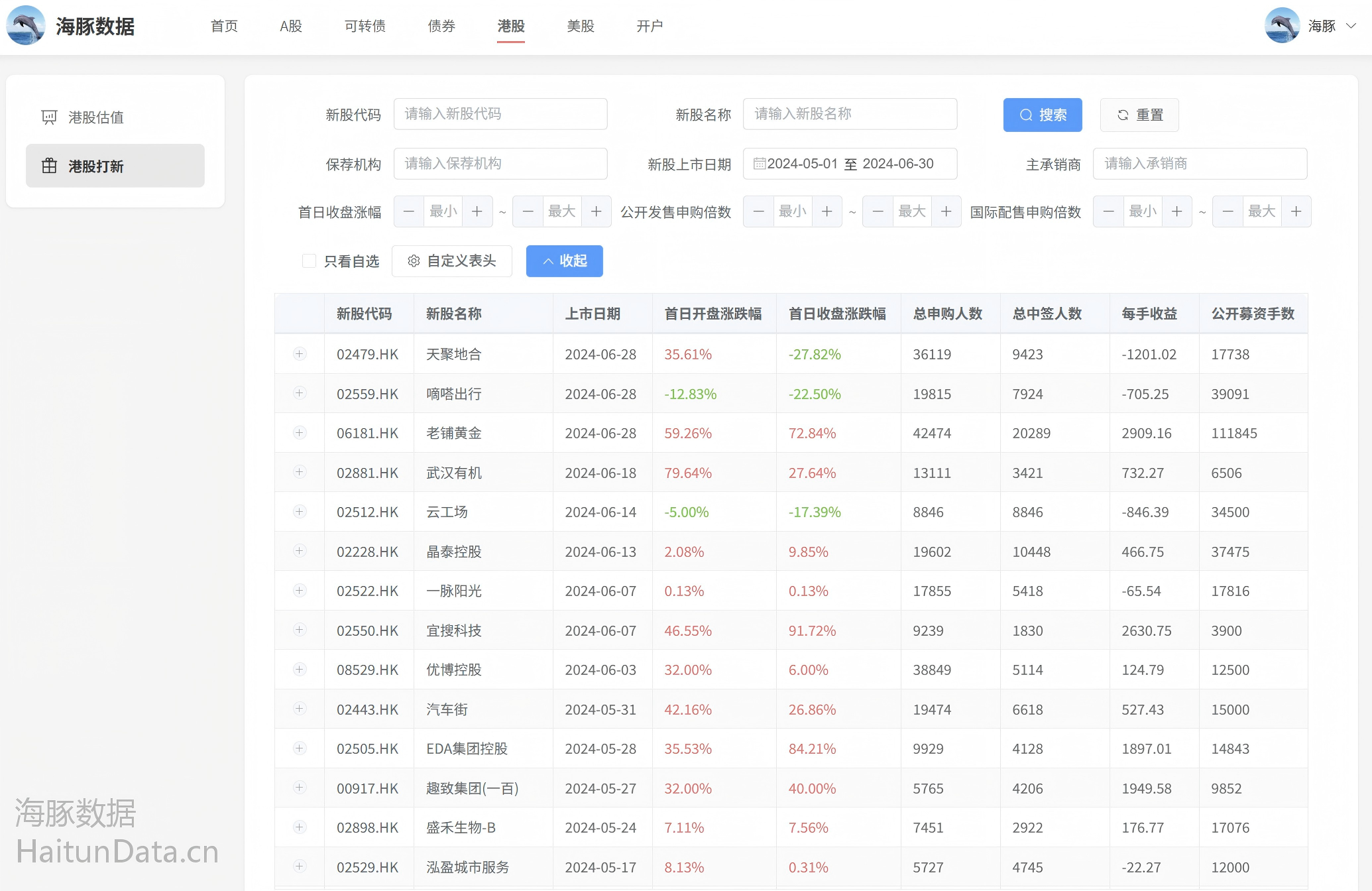The height and width of the screenshot is (891, 1372).
Task: Increase 公开发售申购倍数 minimum value
Action: click(x=827, y=211)
